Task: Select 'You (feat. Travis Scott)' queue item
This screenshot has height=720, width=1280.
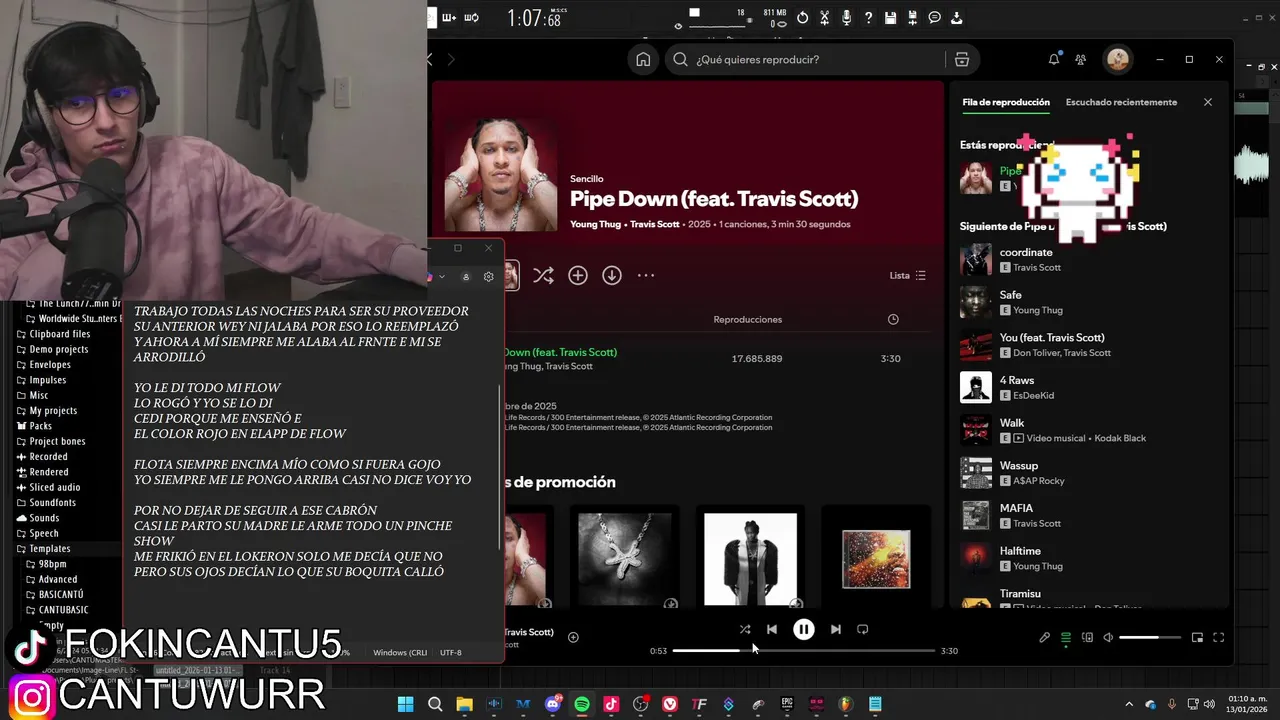Action: click(x=1088, y=345)
